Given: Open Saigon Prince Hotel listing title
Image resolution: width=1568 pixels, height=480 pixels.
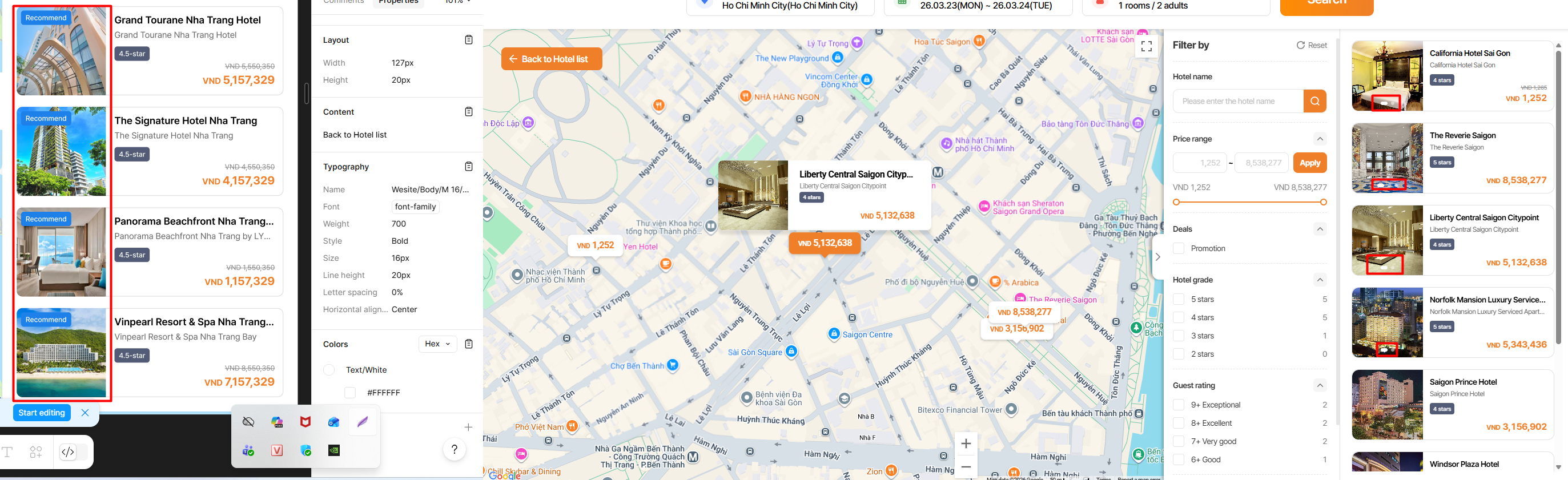Looking at the screenshot, I should click(x=1463, y=382).
